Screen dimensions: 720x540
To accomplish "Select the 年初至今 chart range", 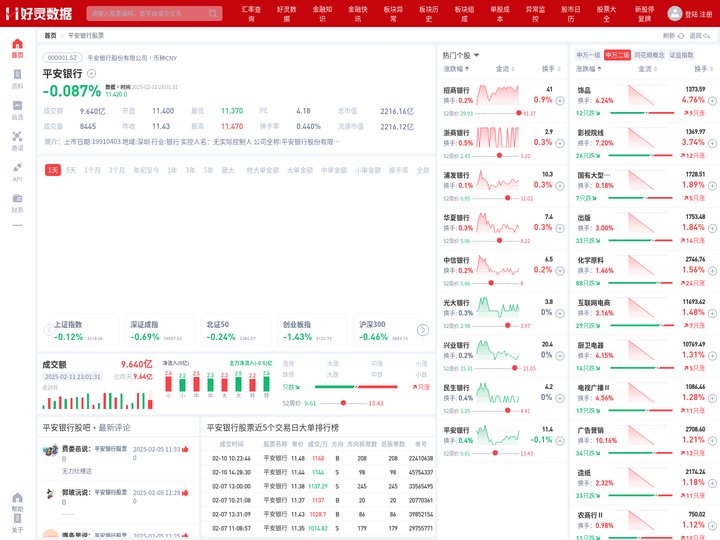I will pos(146,170).
